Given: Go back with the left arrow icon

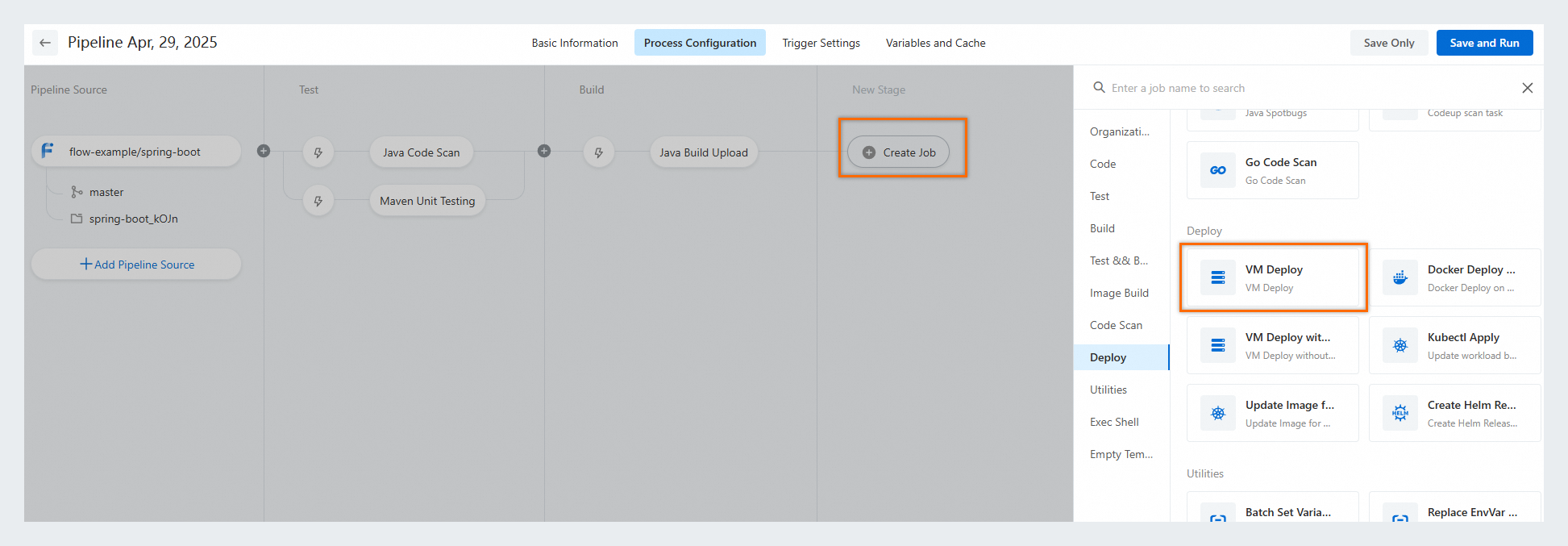Looking at the screenshot, I should pyautogui.click(x=45, y=43).
